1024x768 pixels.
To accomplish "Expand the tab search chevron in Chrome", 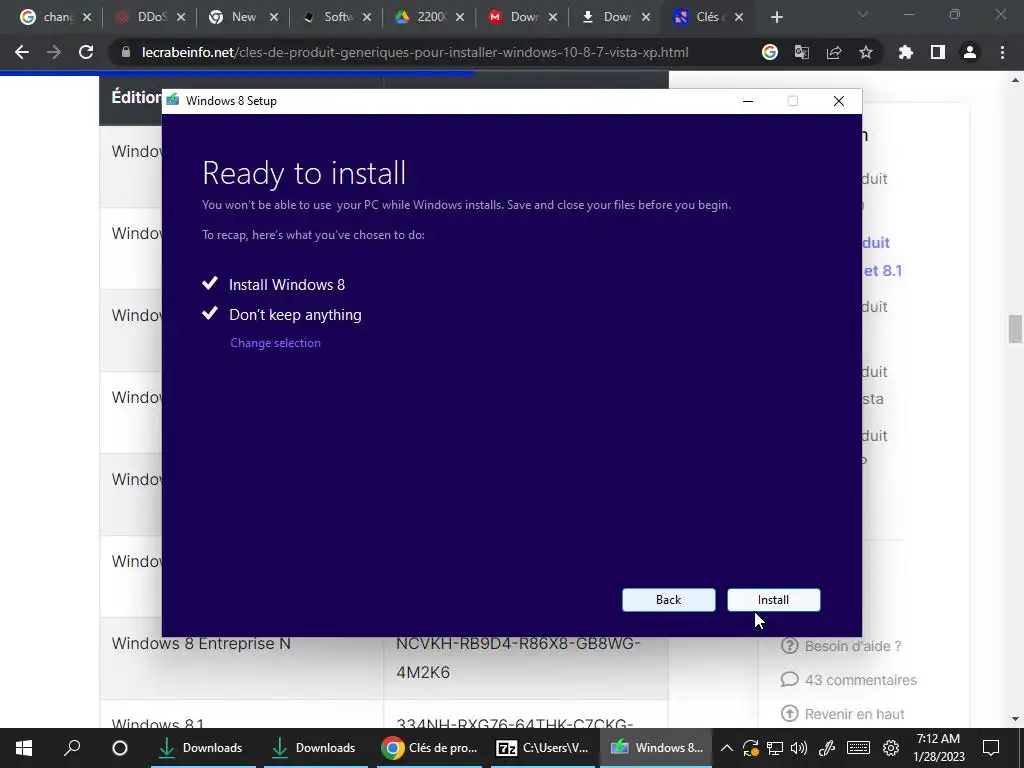I will [x=863, y=14].
